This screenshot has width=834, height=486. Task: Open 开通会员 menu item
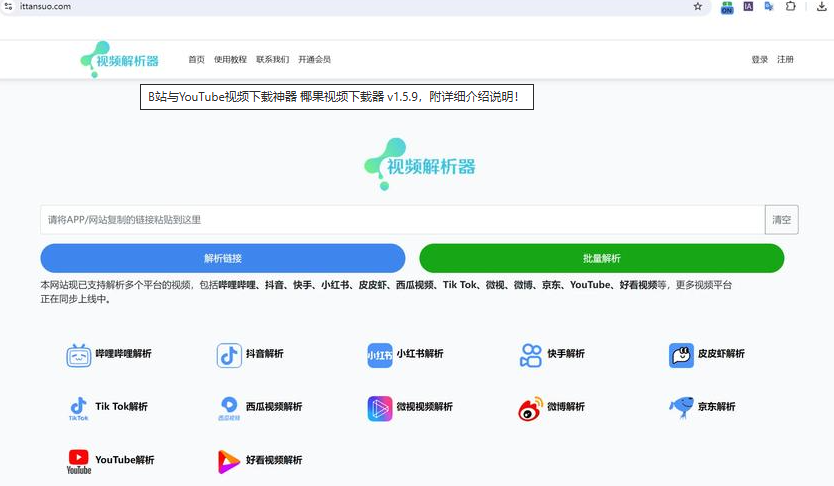pos(314,60)
